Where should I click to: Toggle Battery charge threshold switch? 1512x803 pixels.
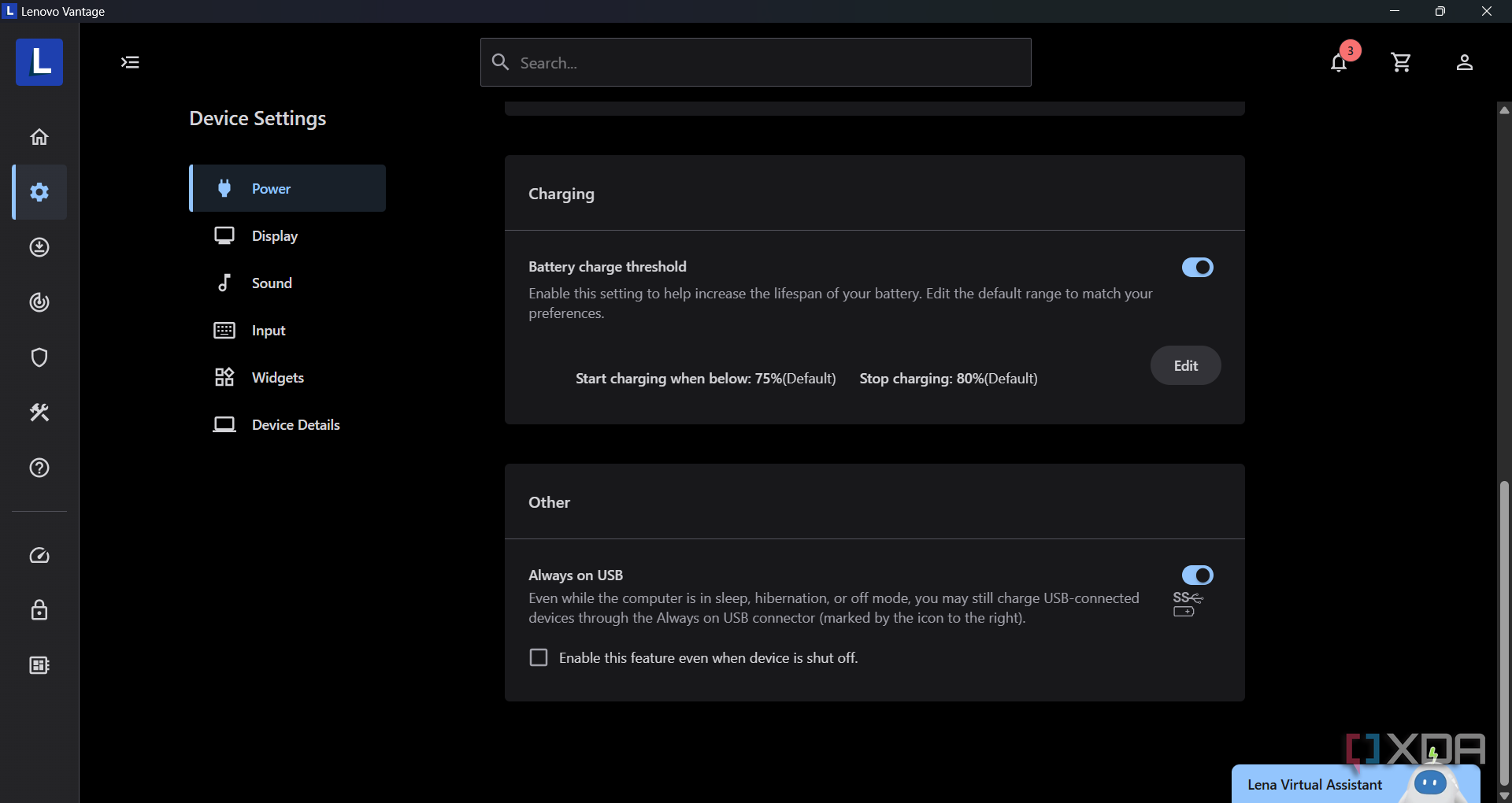click(1197, 268)
